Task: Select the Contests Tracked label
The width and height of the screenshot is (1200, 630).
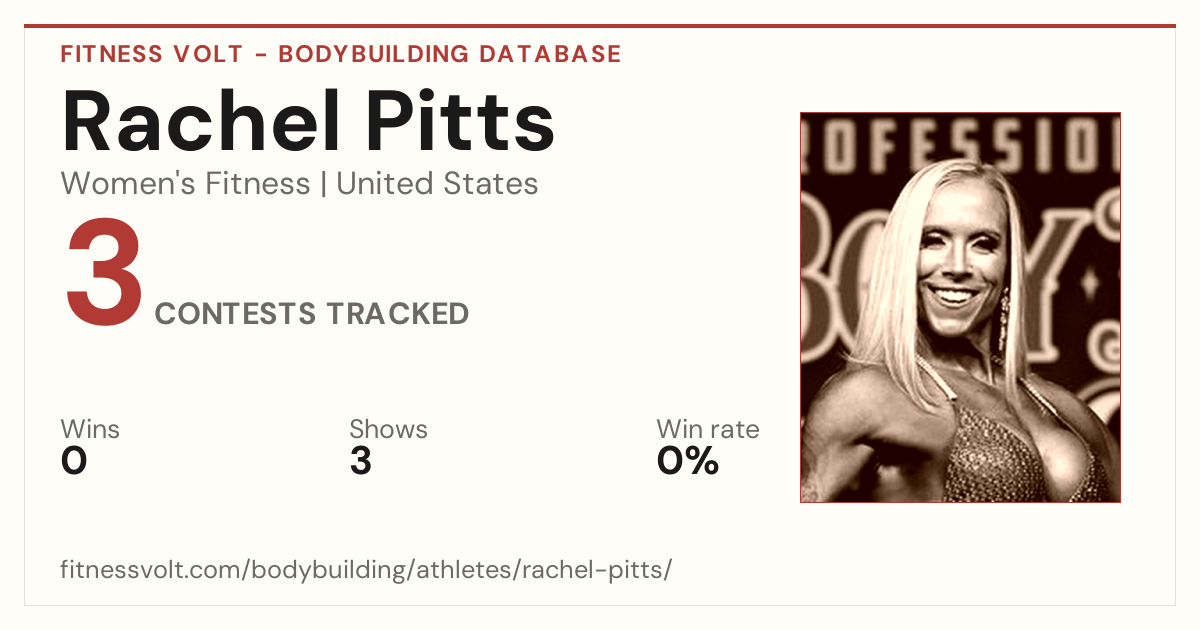Action: coord(312,314)
